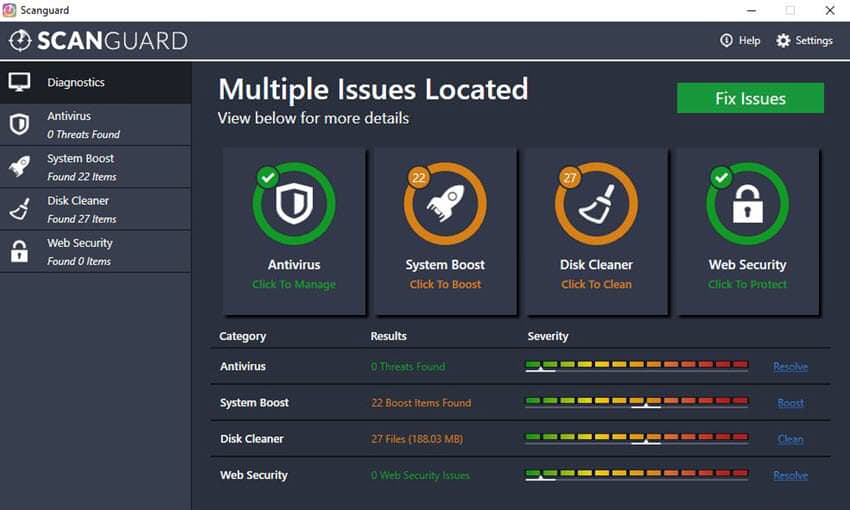This screenshot has height=510, width=850.
Task: Click the '27 Files (188.03 MB)' result text
Action: tap(417, 439)
